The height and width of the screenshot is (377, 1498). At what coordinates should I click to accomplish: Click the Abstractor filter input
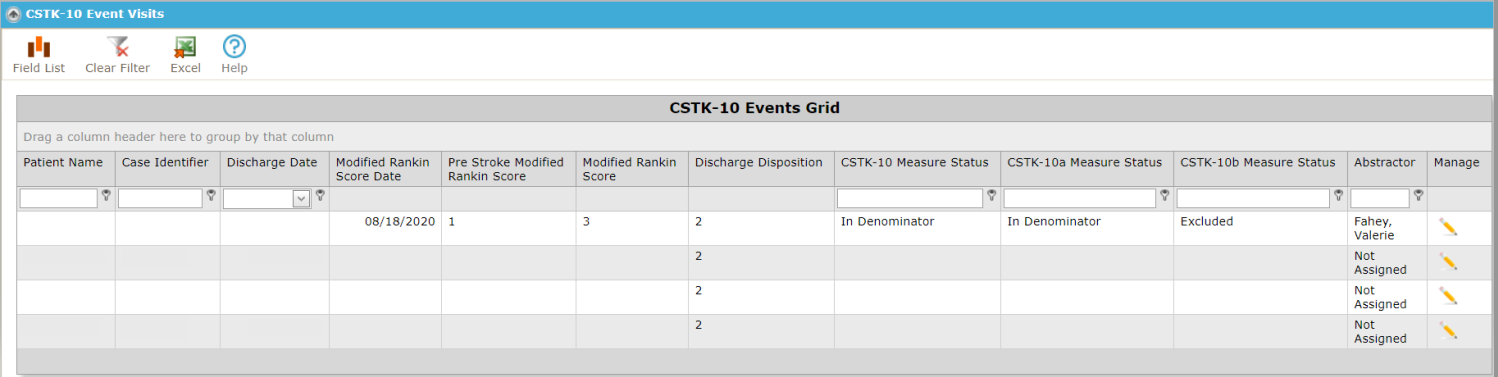click(x=1380, y=199)
